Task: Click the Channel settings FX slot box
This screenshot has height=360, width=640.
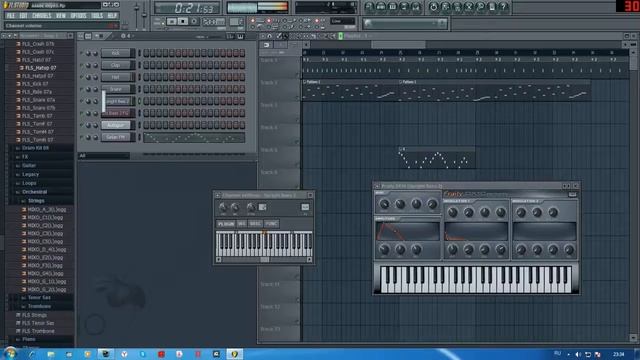Action: [305, 207]
